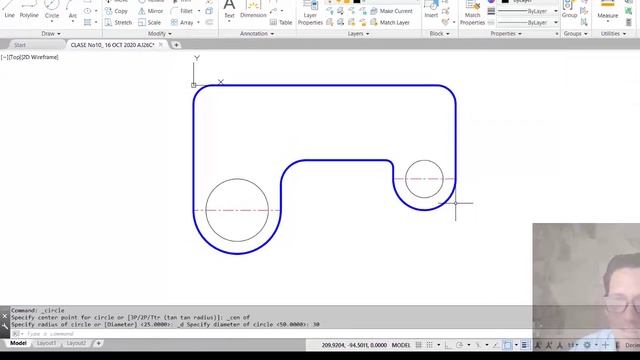This screenshot has height=360, width=640.
Task: Choose the Scale tool
Action: (x=149, y=22)
